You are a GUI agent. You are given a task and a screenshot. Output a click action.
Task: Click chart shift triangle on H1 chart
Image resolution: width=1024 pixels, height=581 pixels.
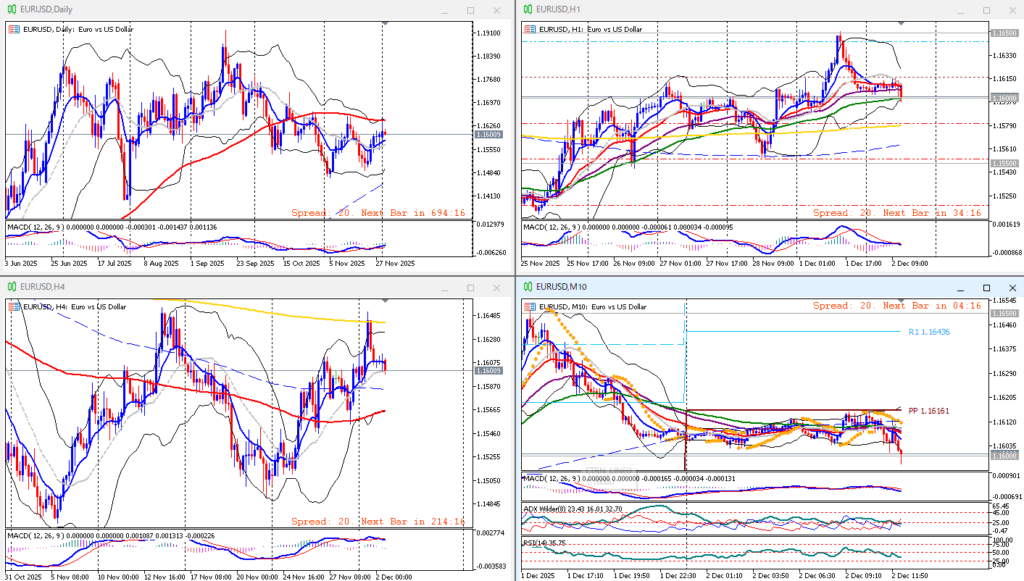[900, 23]
